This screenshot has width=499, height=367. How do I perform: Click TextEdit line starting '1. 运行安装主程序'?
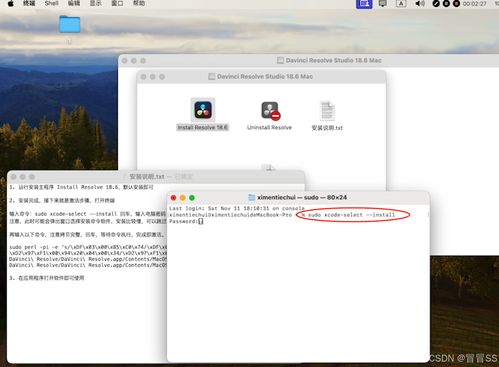point(81,187)
